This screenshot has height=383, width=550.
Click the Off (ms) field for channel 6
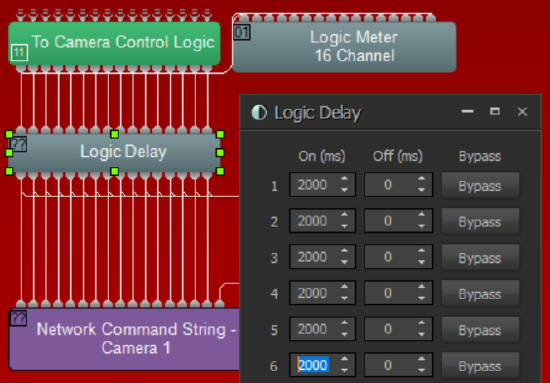tap(398, 365)
